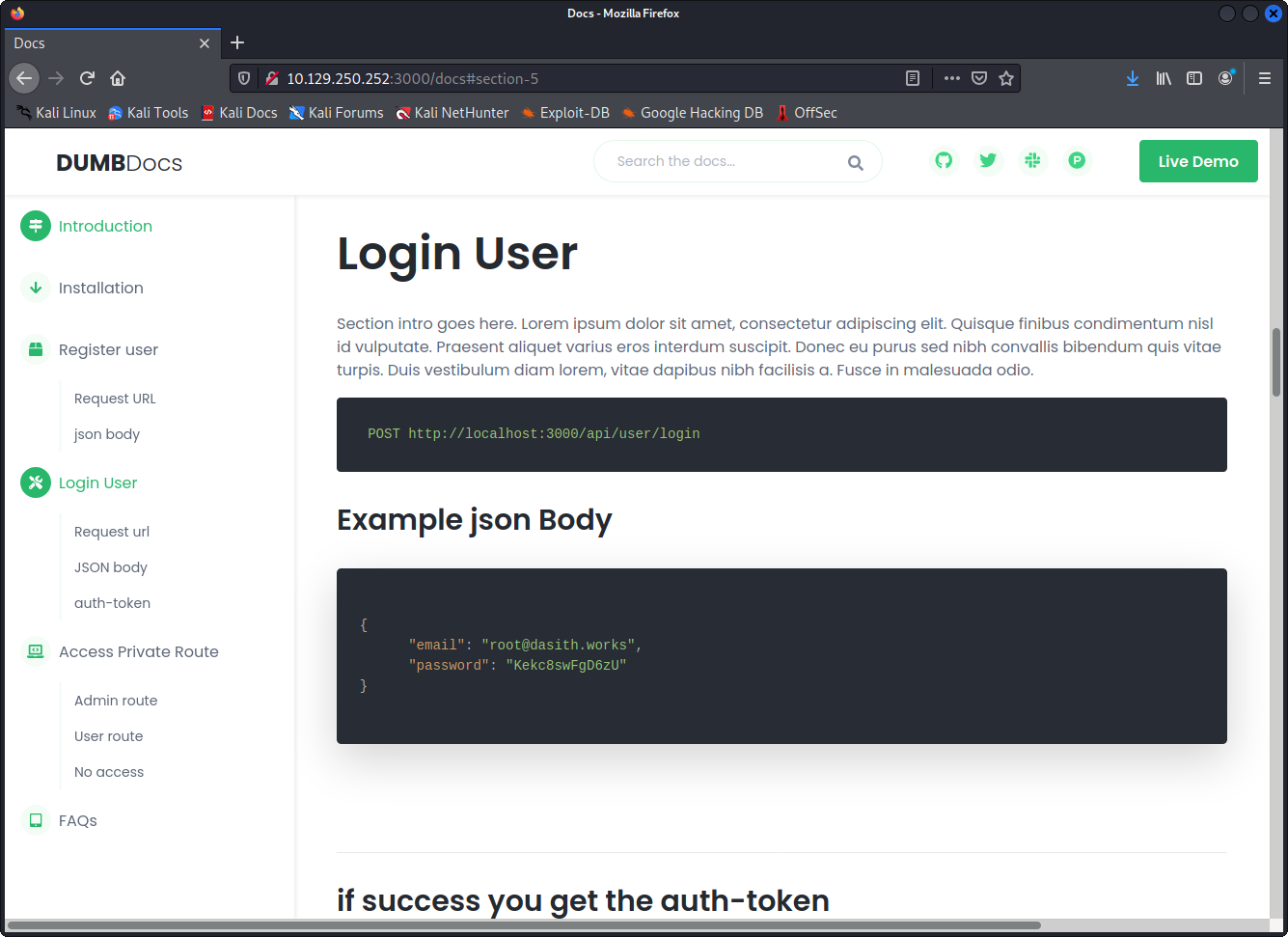This screenshot has width=1288, height=937.
Task: Reload the current page
Action: tap(87, 78)
